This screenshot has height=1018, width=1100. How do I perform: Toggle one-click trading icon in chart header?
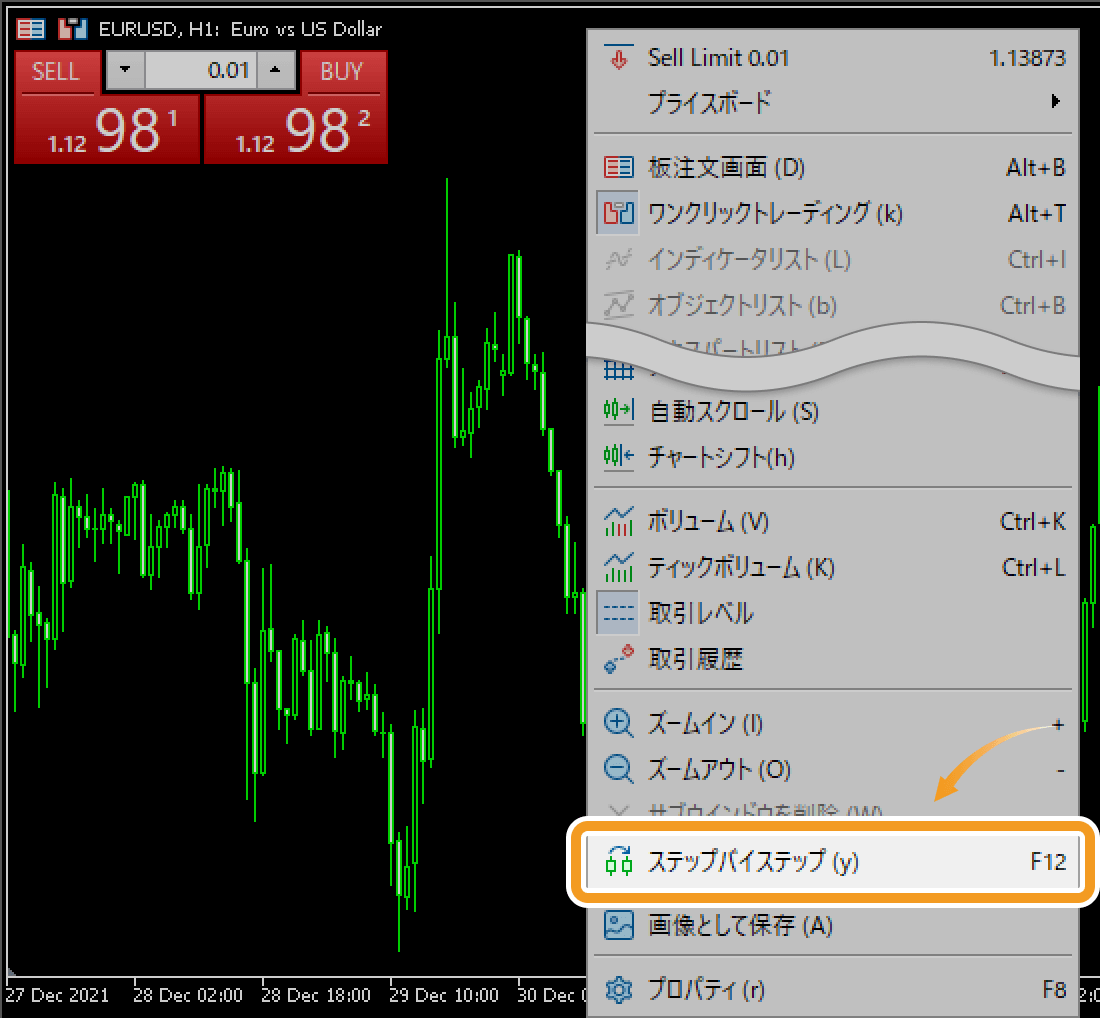pos(73,29)
